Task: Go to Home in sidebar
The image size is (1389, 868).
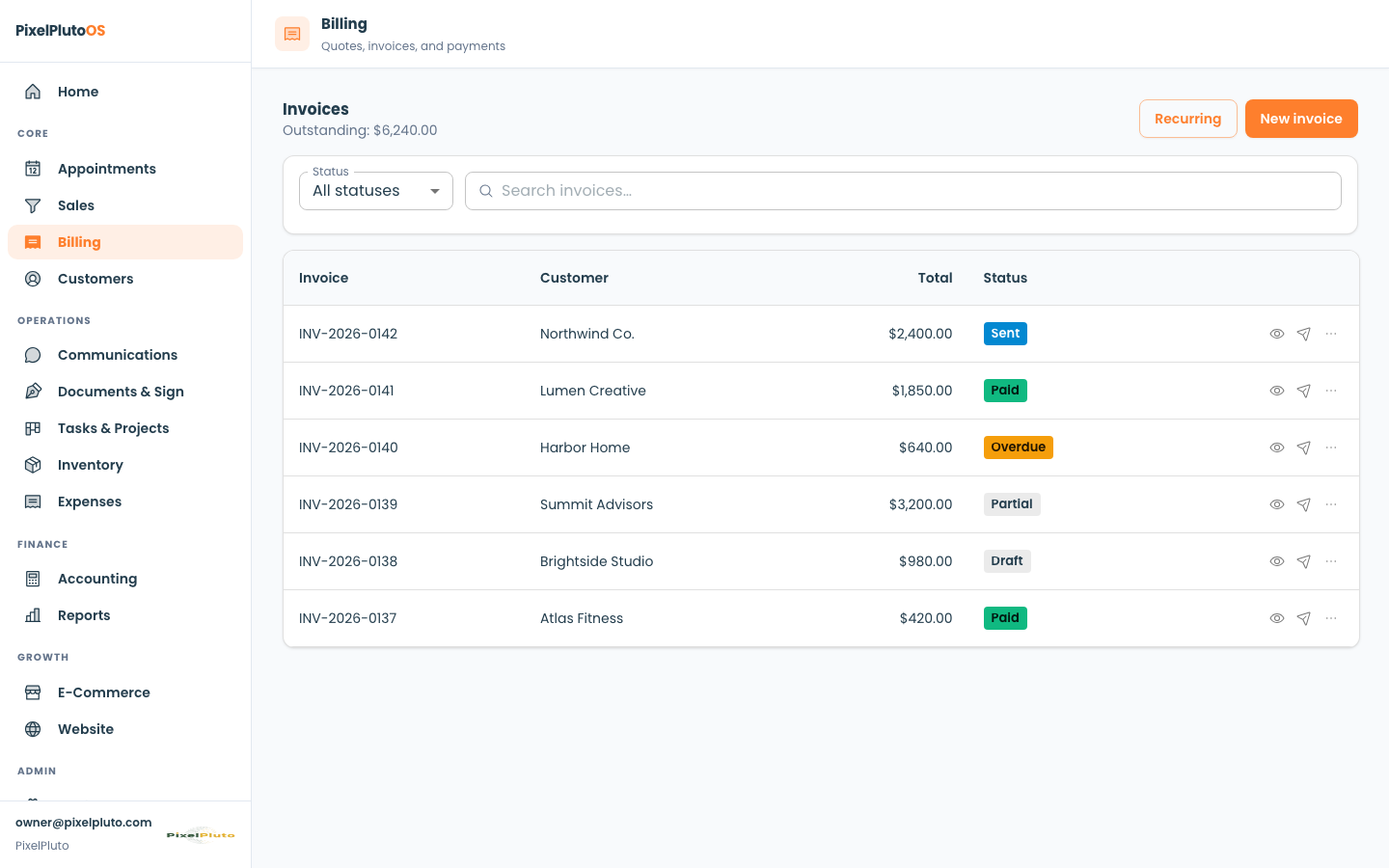Action: click(x=125, y=92)
